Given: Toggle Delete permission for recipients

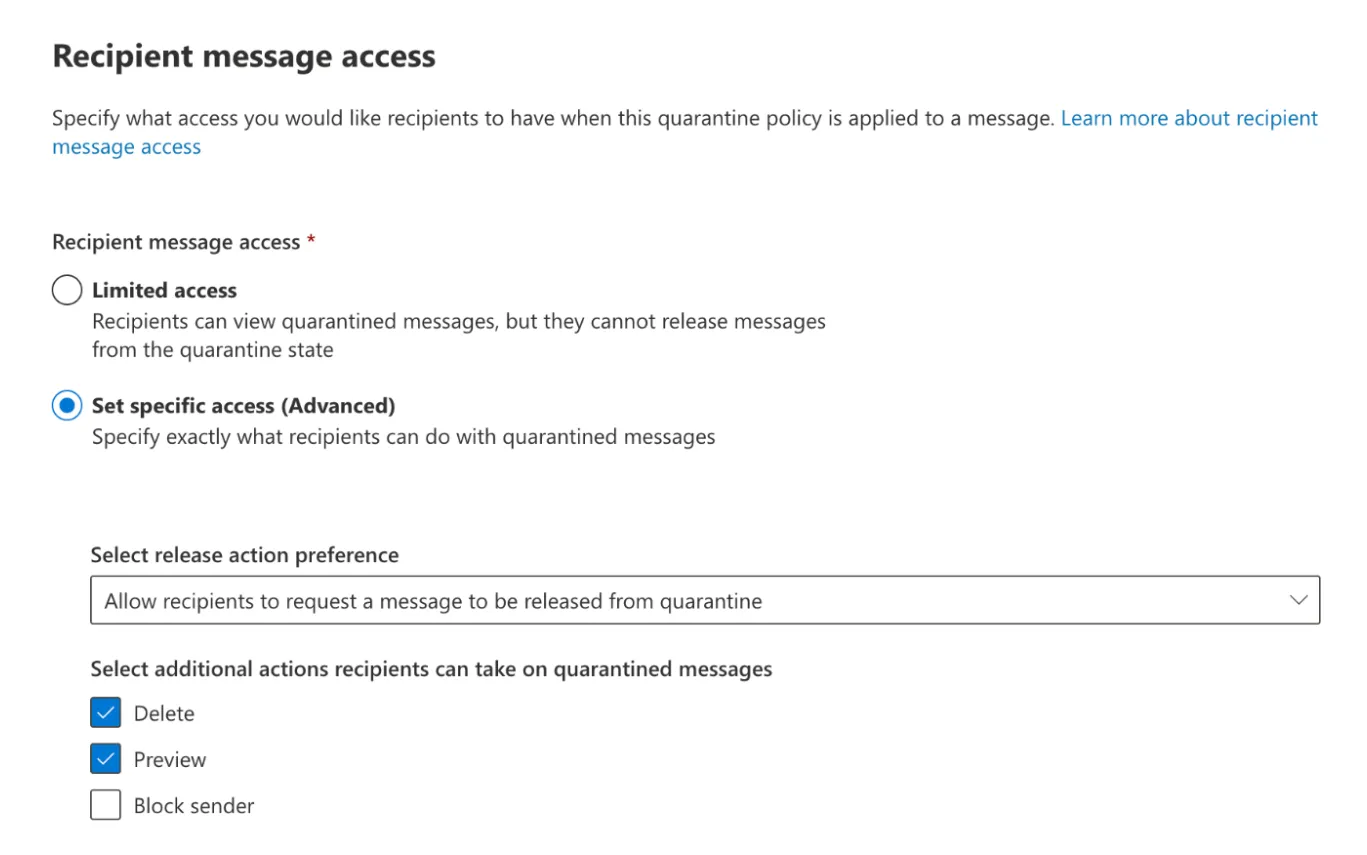Looking at the screenshot, I should pos(105,712).
